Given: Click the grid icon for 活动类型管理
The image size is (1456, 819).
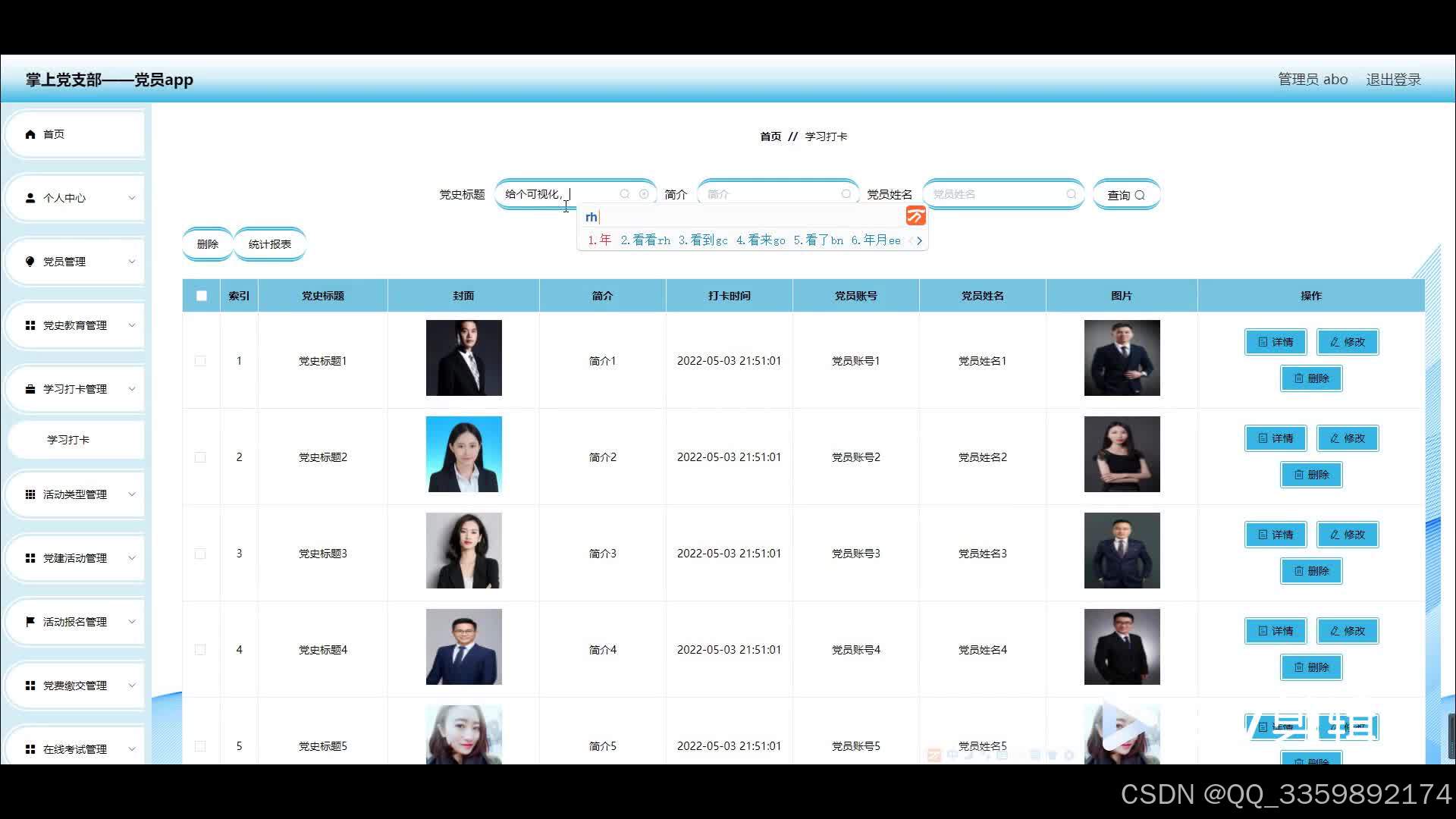Looking at the screenshot, I should pyautogui.click(x=30, y=494).
